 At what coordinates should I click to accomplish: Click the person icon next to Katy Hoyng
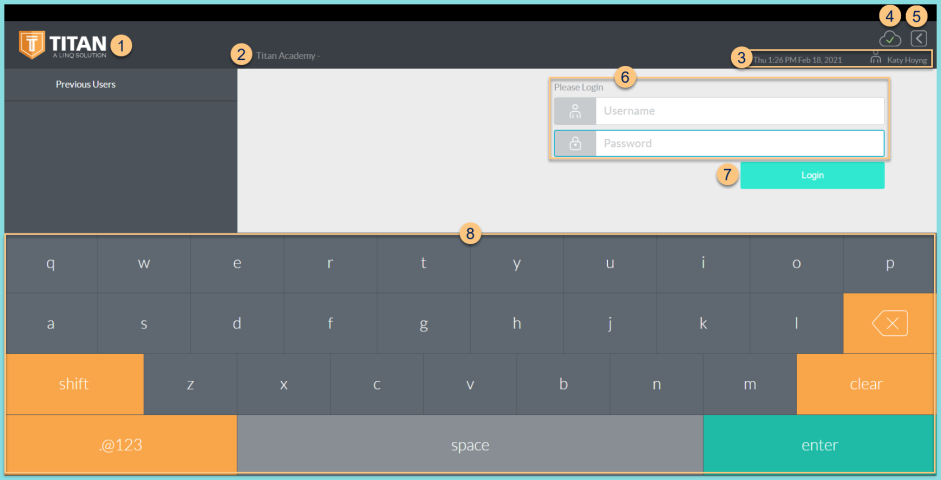click(876, 58)
